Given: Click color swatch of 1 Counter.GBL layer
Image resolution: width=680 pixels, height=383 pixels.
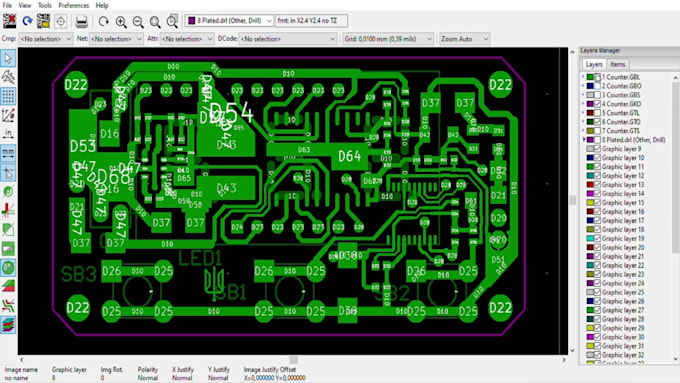Looking at the screenshot, I should tap(590, 77).
